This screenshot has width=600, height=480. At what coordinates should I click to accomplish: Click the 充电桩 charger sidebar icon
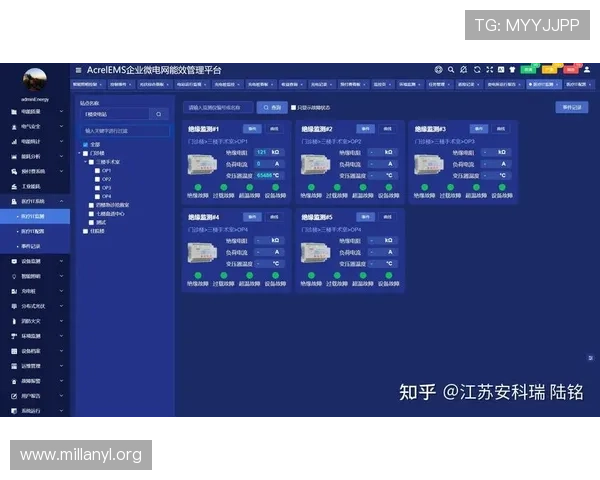[x=14, y=291]
